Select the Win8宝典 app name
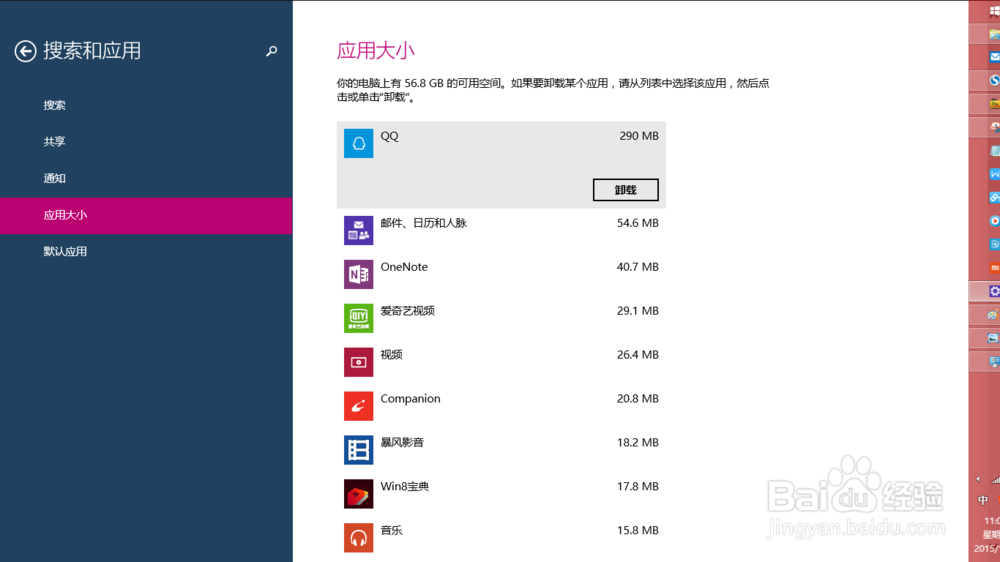Screen dimensions: 1000x562 click(404, 487)
